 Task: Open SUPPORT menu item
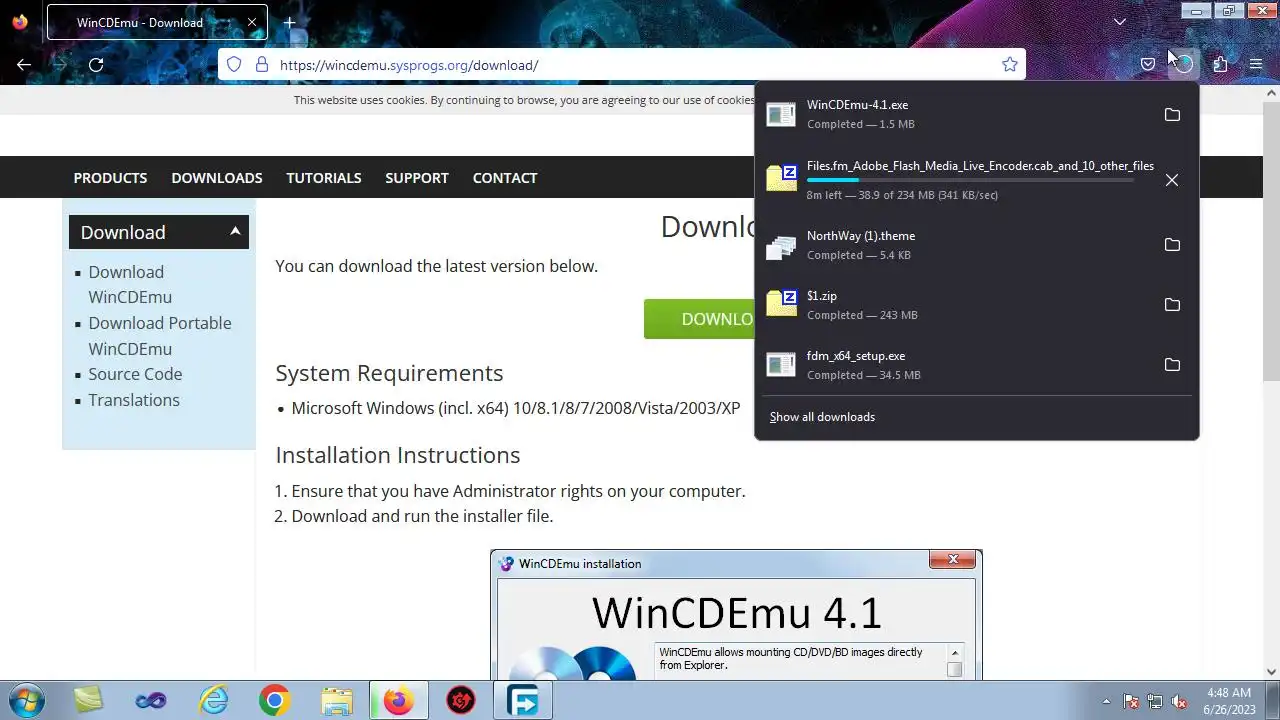(x=417, y=178)
